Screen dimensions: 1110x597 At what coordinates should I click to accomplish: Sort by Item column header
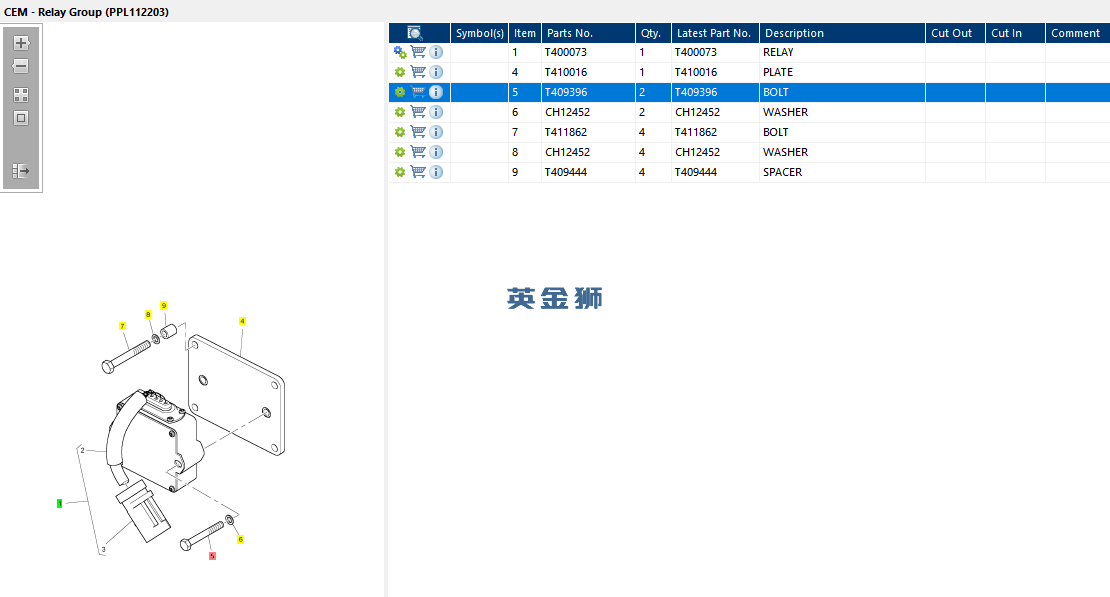[525, 33]
